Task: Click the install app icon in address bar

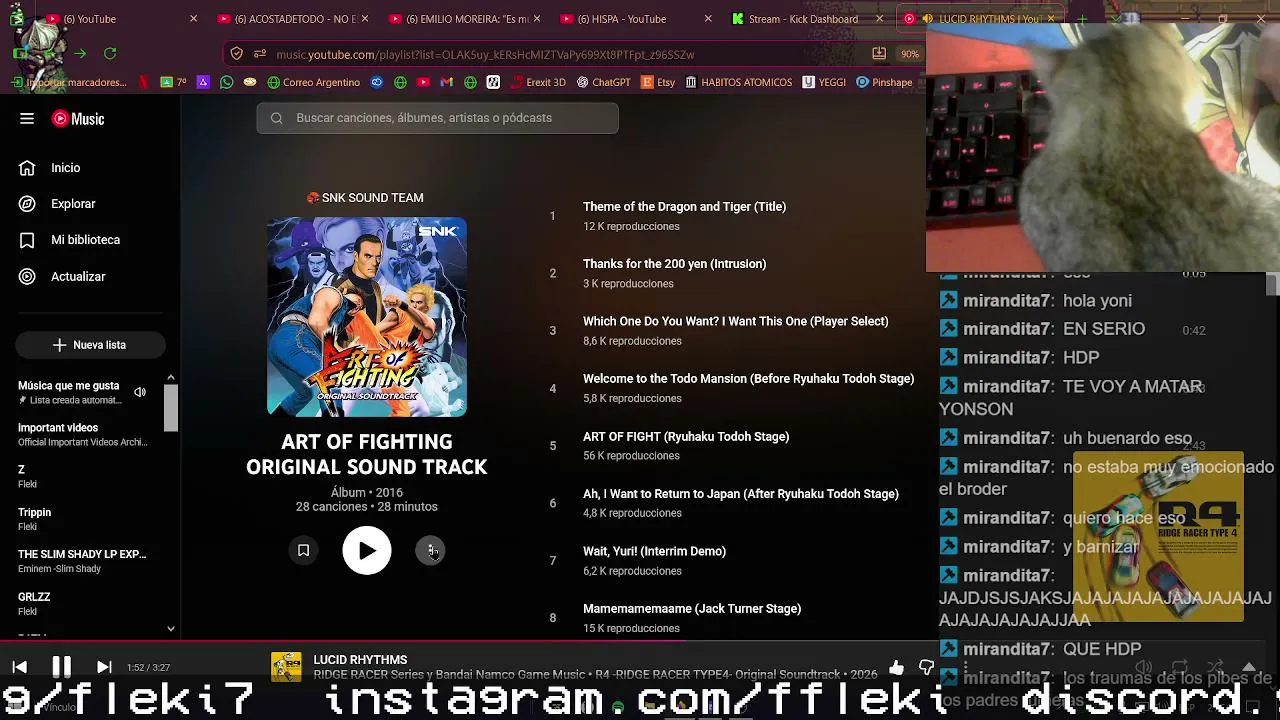Action: tap(879, 54)
